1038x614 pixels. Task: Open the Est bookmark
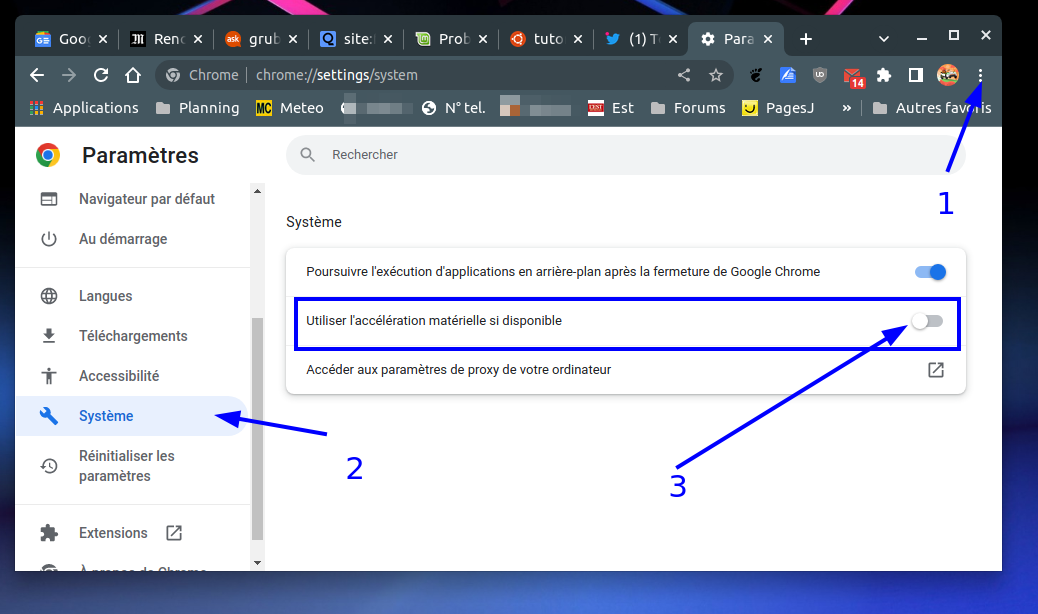click(x=610, y=108)
